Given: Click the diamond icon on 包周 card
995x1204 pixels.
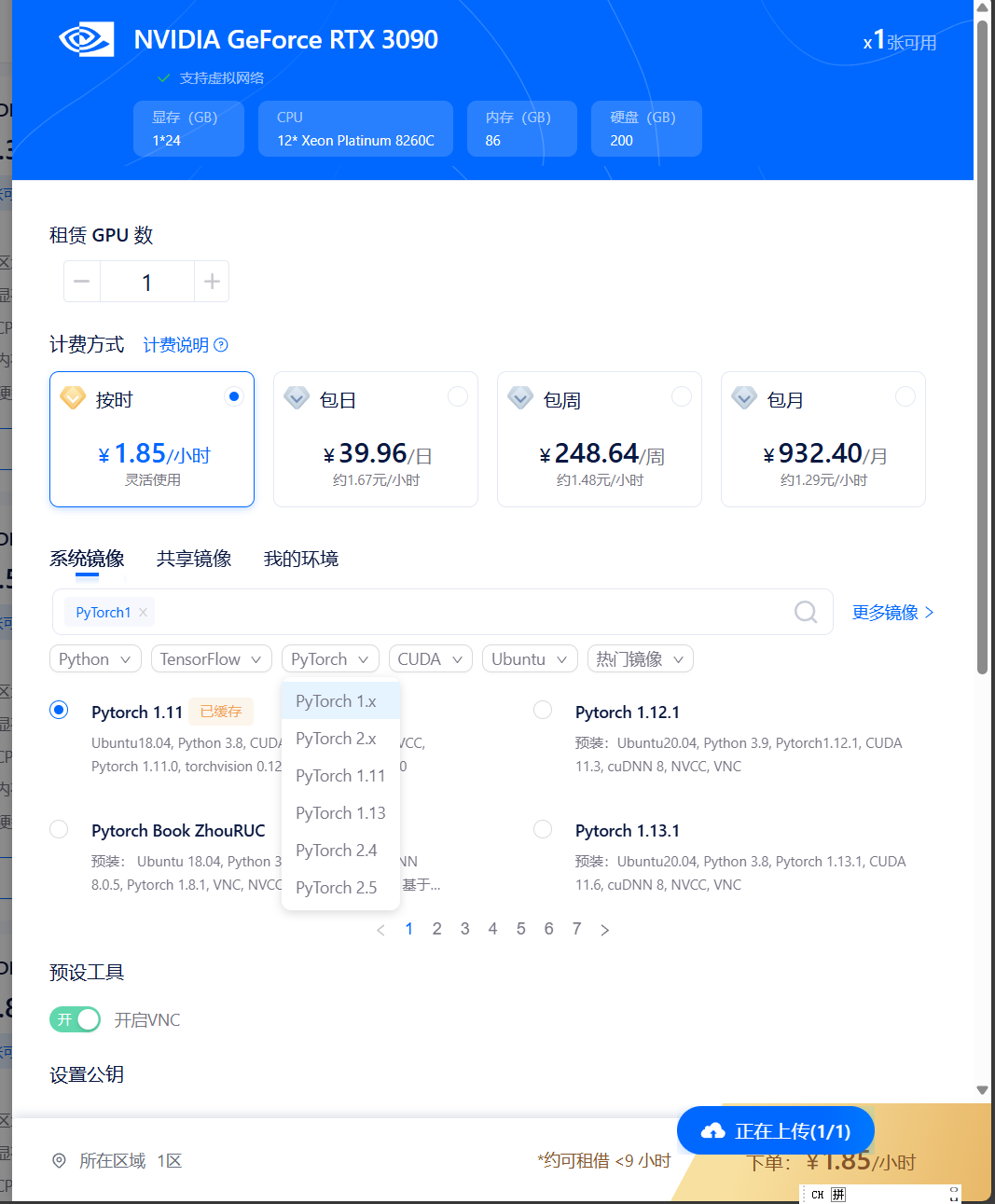Looking at the screenshot, I should point(520,398).
